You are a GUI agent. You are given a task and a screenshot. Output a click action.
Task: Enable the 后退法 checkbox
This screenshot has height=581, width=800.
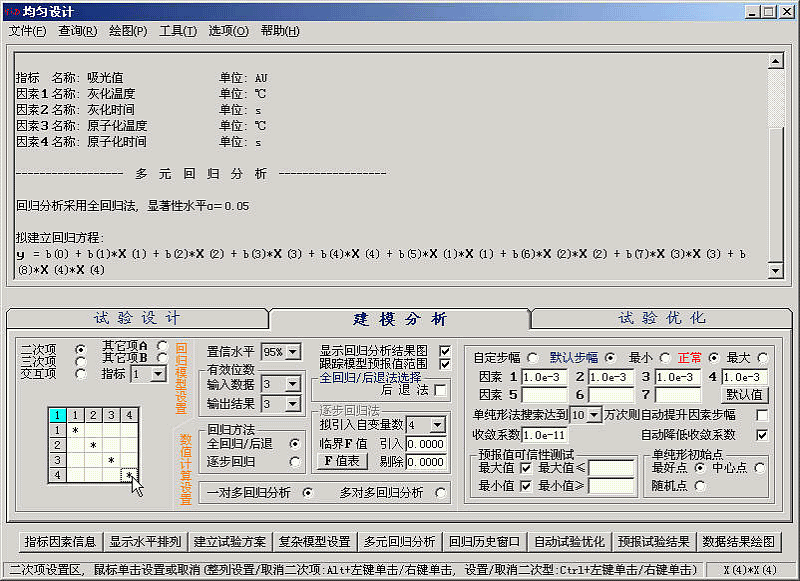tap(441, 390)
